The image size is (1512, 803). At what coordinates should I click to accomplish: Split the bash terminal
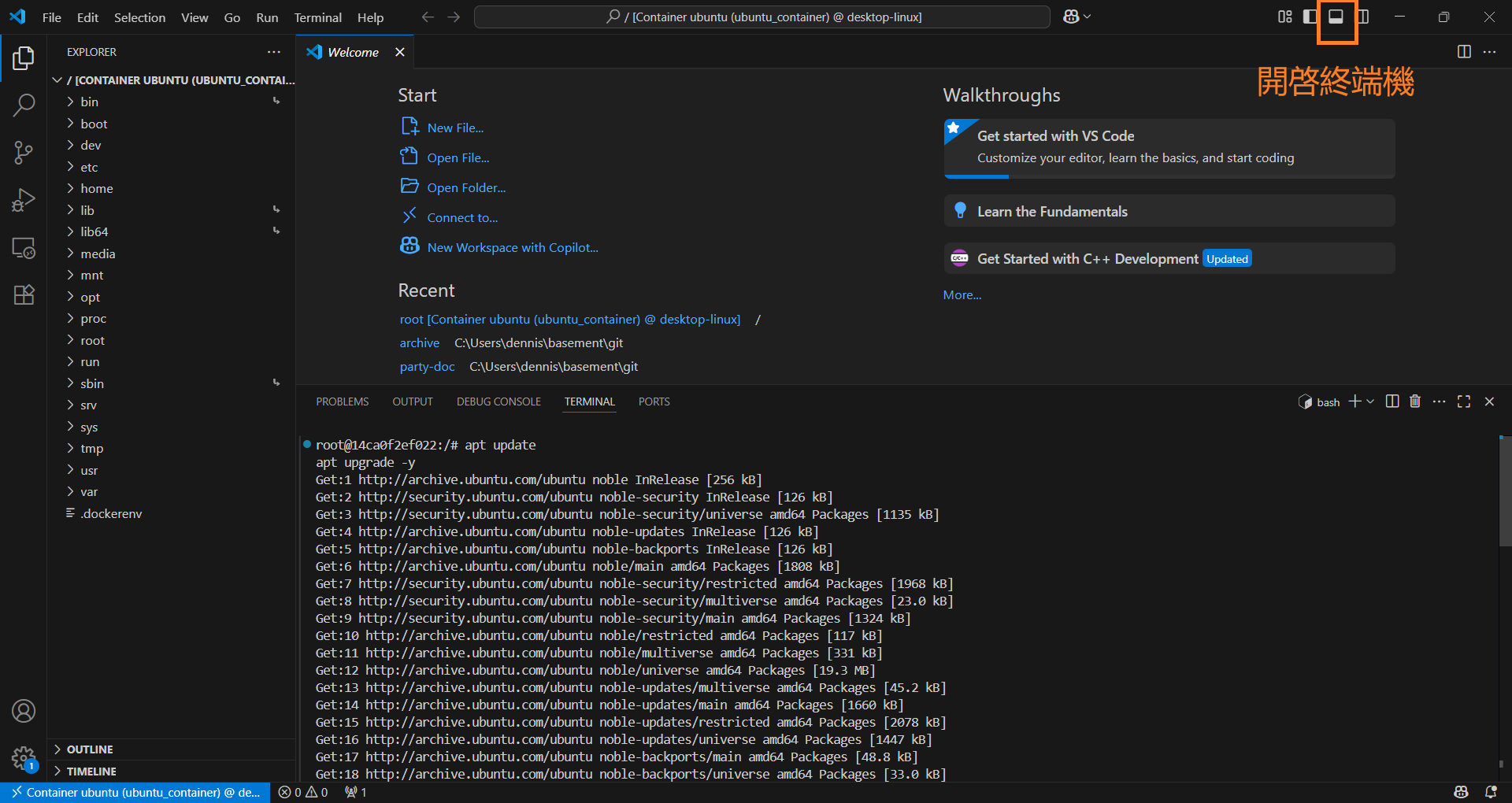click(x=1392, y=401)
